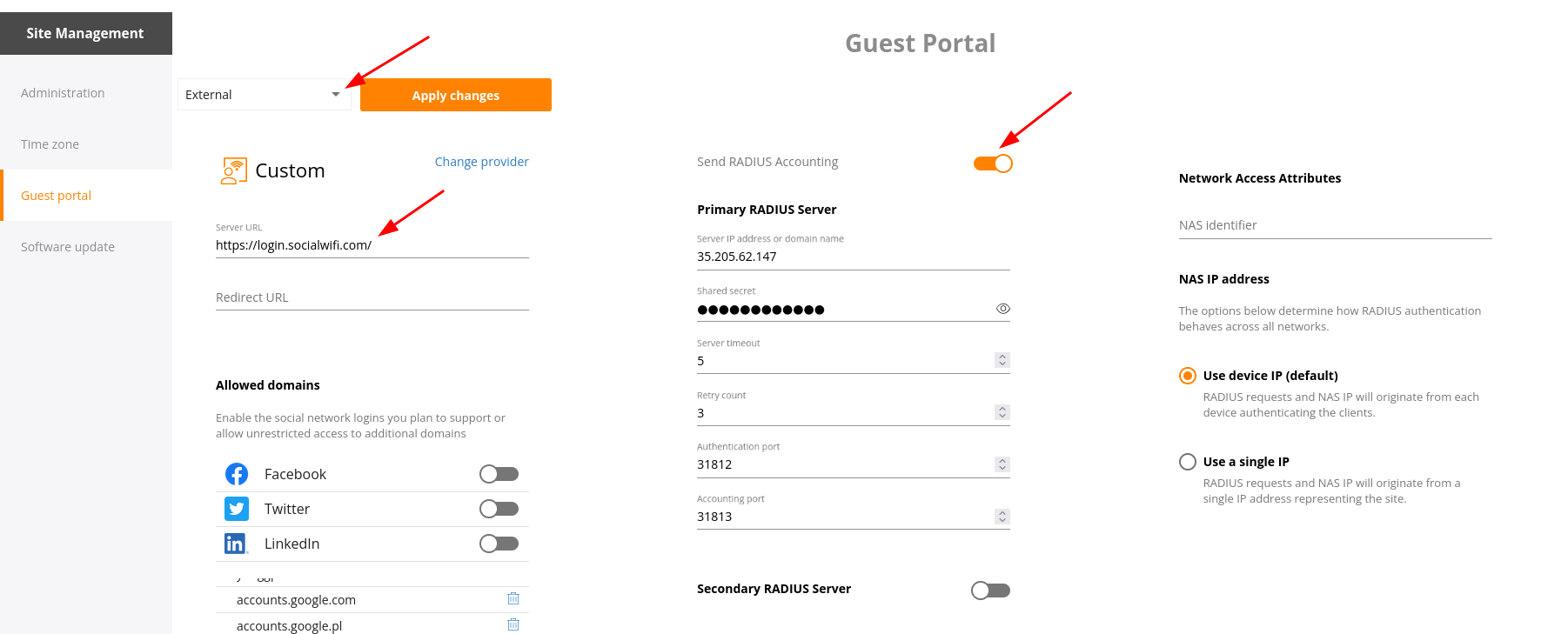Adjust the Server timeout stepper
Image resolution: width=1568 pixels, height=634 pixels.
point(1002,360)
